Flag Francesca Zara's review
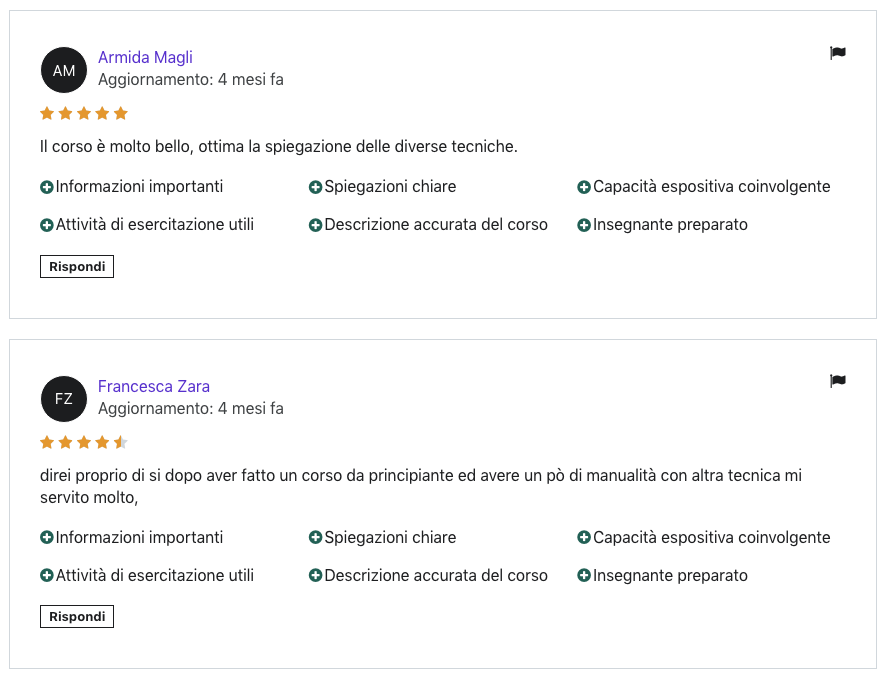 coord(838,381)
